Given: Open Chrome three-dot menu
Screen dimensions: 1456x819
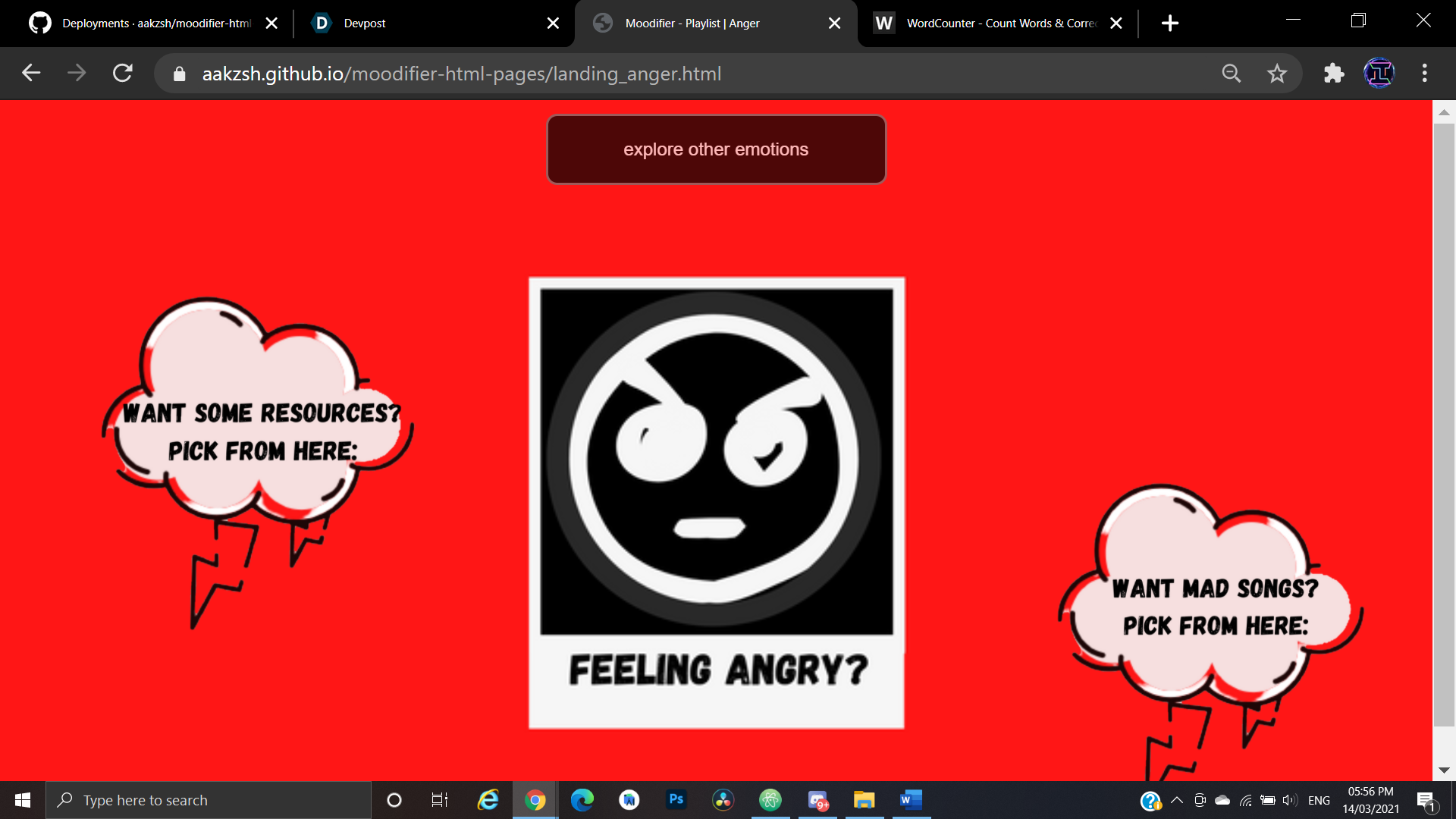Looking at the screenshot, I should tap(1424, 73).
